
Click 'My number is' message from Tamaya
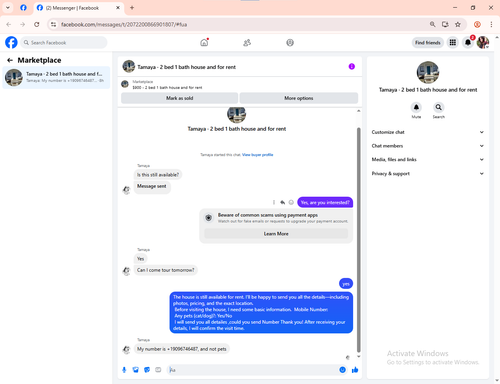point(182,349)
